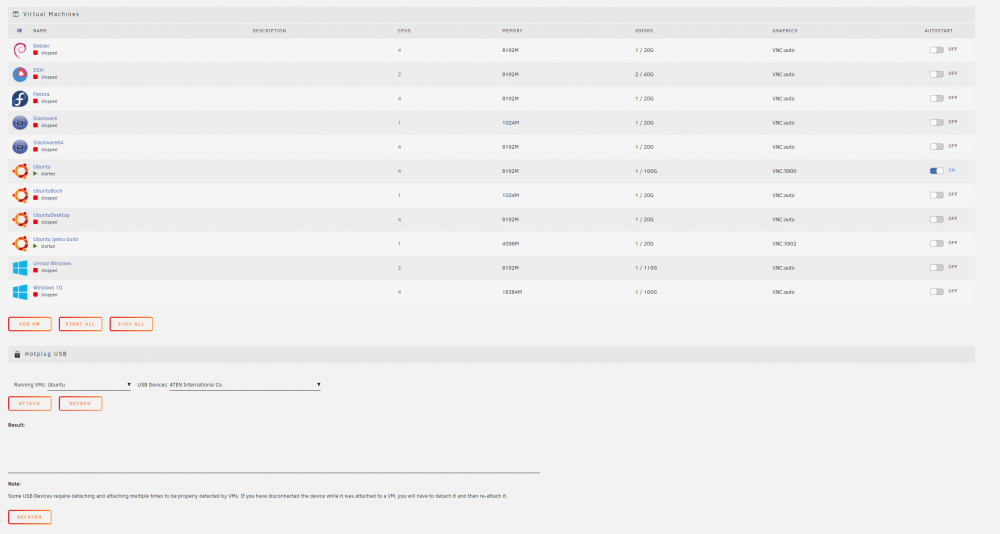
Task: Click the 1 / 110G vdisks value
Action: (x=645, y=268)
